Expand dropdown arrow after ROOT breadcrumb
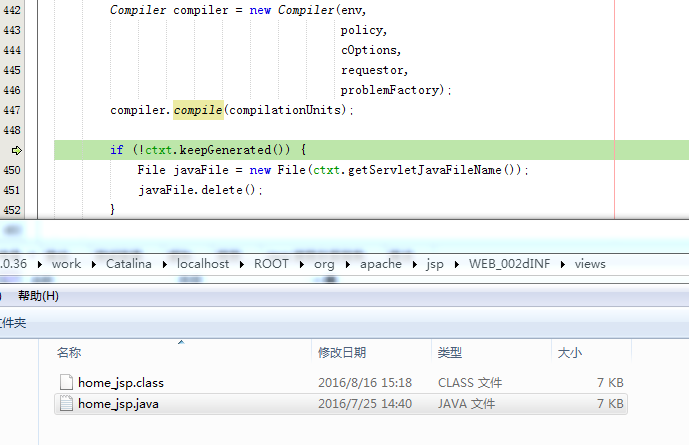Viewport: 689px width, 445px height. [301, 264]
